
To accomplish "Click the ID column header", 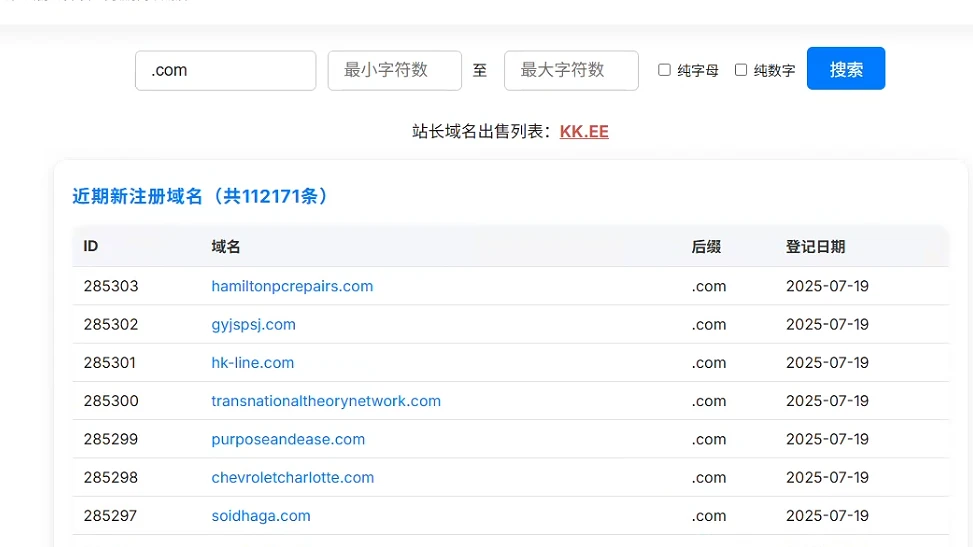I will tap(91, 246).
